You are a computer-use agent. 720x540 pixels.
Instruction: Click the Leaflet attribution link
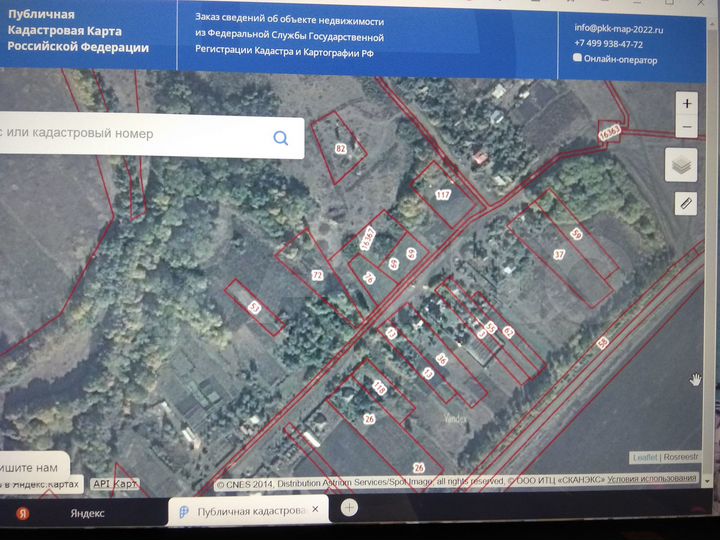(645, 457)
